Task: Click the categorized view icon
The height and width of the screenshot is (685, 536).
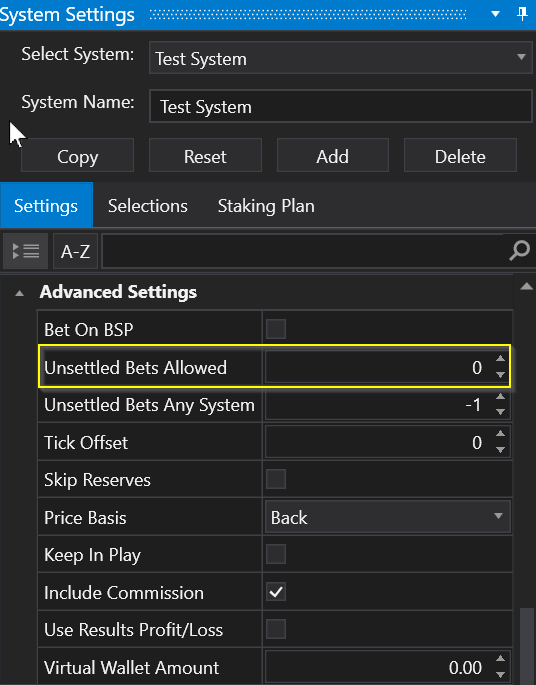Action: point(25,251)
